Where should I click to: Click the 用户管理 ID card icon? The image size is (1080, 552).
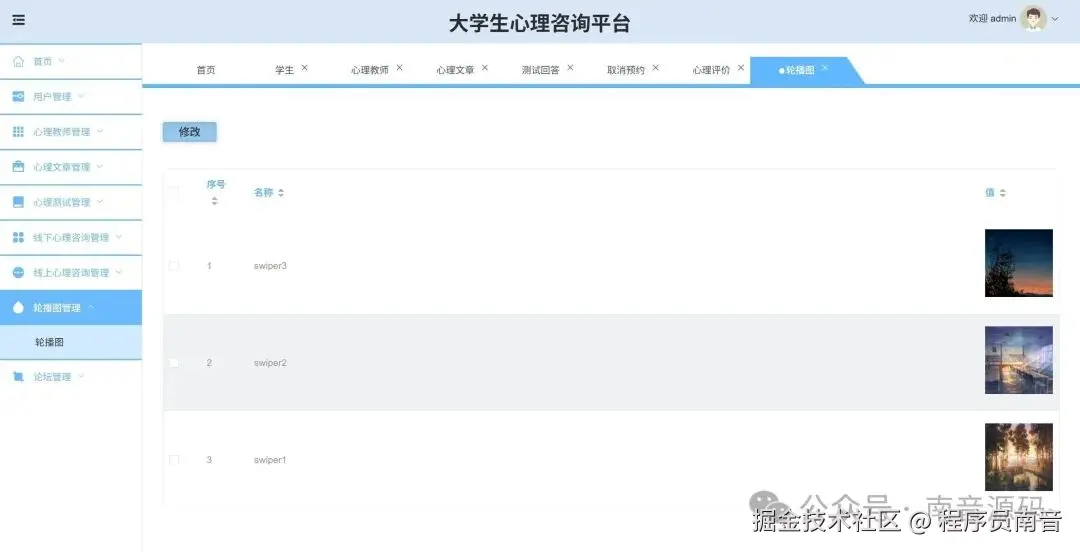[19, 96]
